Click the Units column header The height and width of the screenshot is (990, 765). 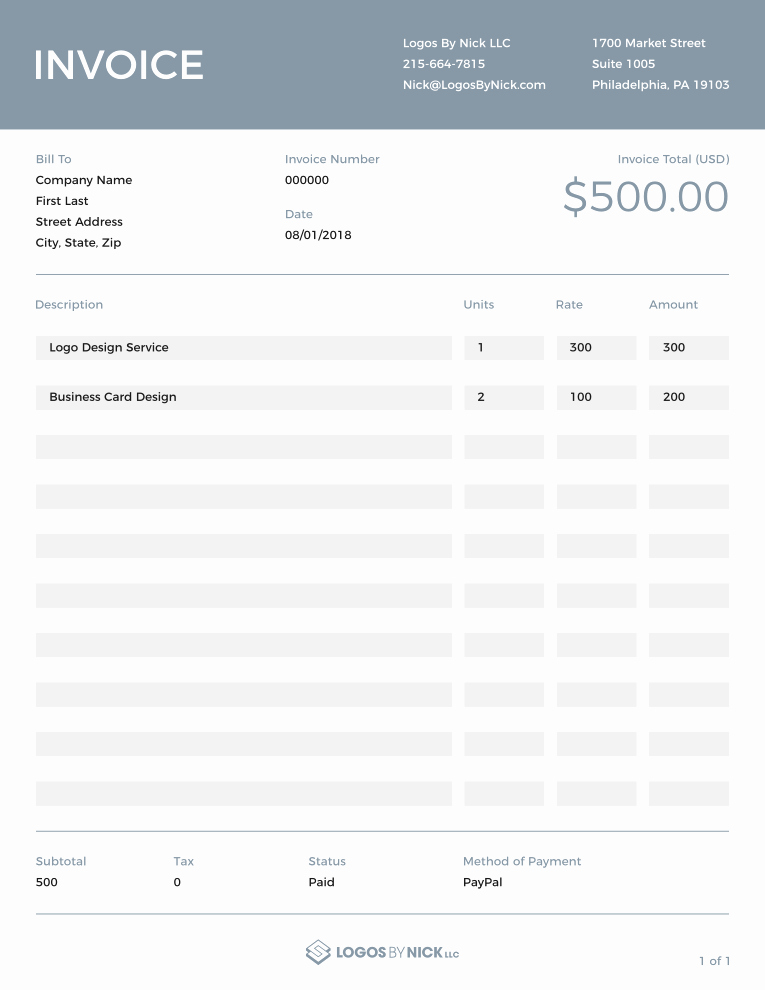coord(478,304)
